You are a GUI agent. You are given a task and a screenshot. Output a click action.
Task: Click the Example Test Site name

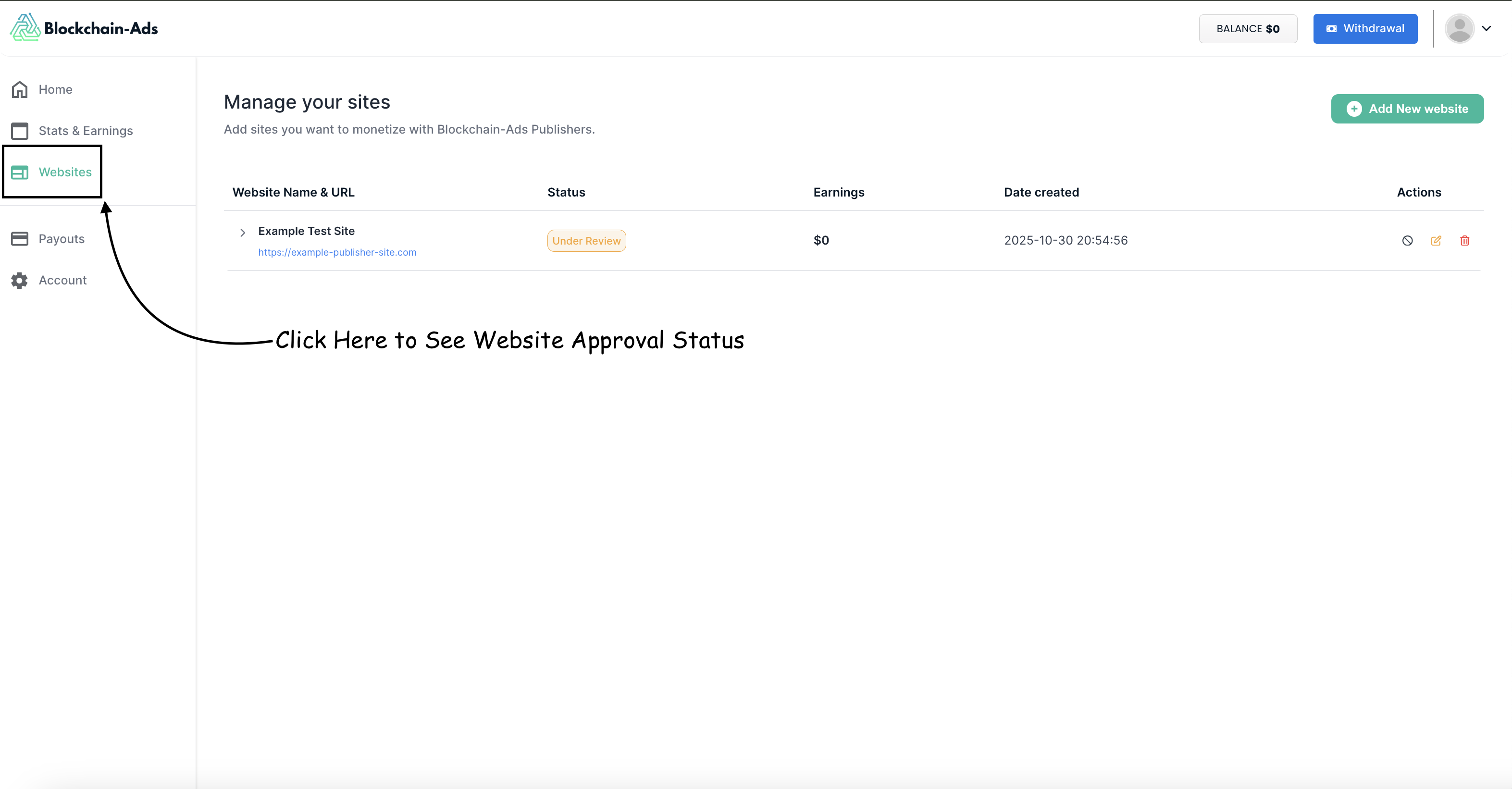(306, 231)
